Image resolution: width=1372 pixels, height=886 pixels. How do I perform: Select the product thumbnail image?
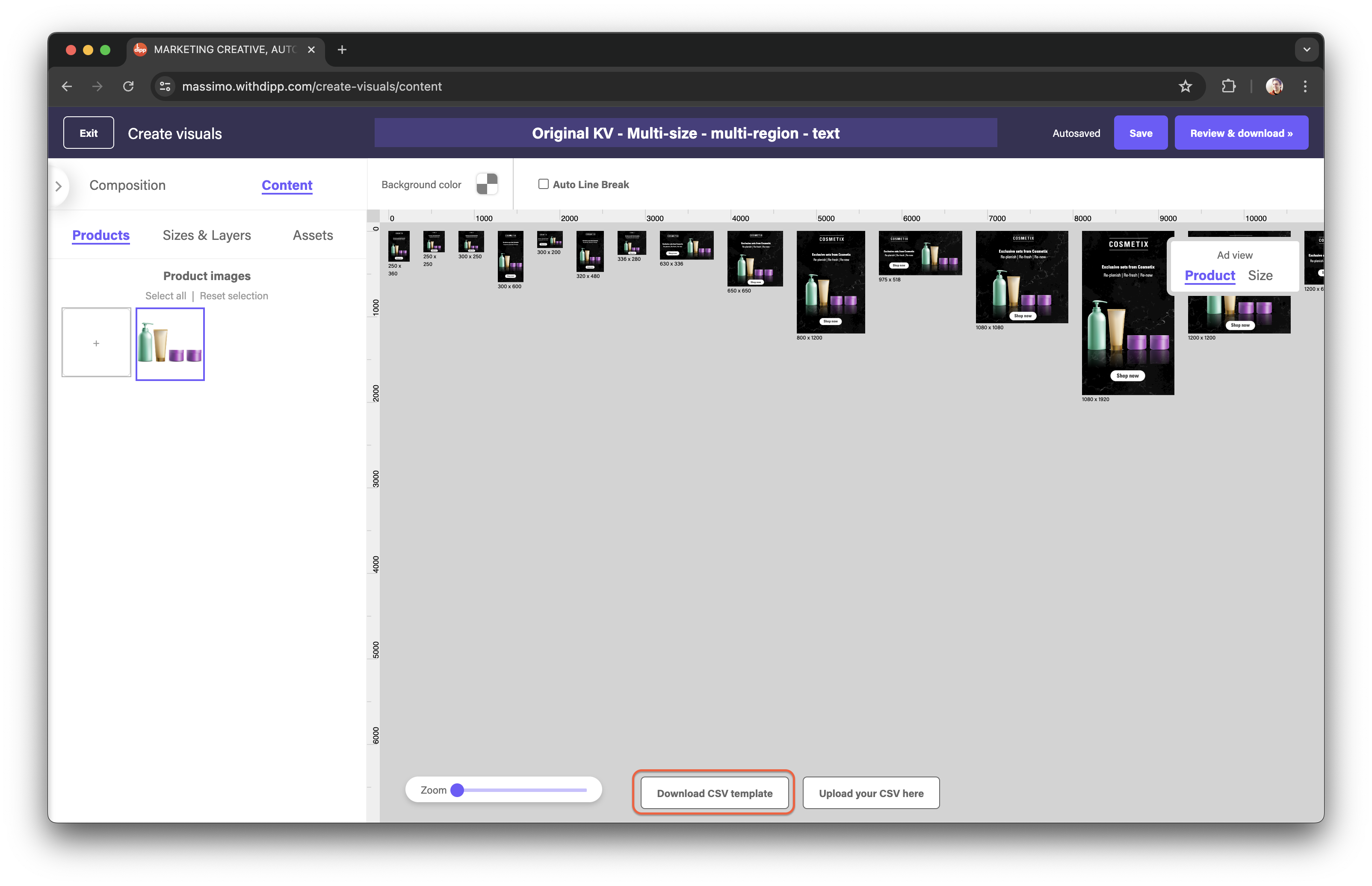170,344
